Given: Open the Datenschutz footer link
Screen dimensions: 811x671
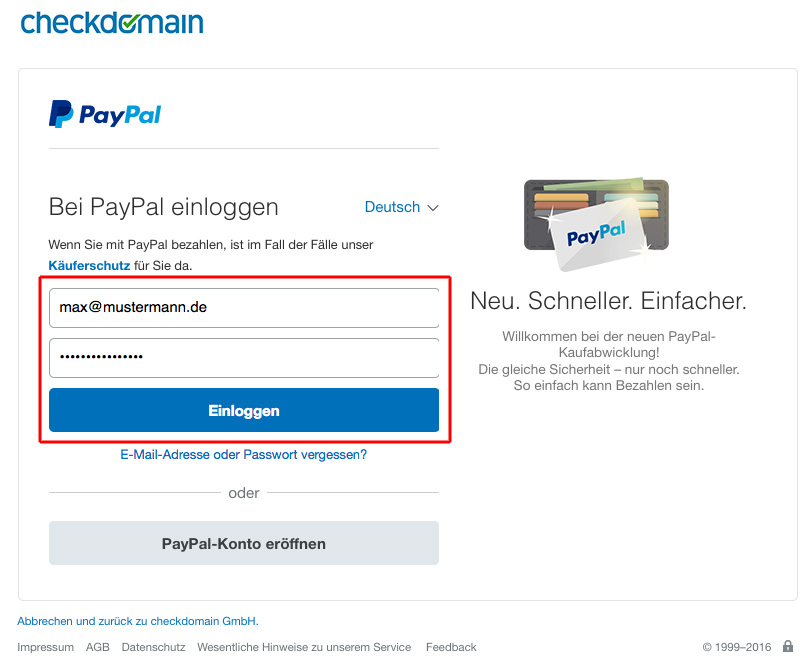Looking at the screenshot, I should coord(153,647).
